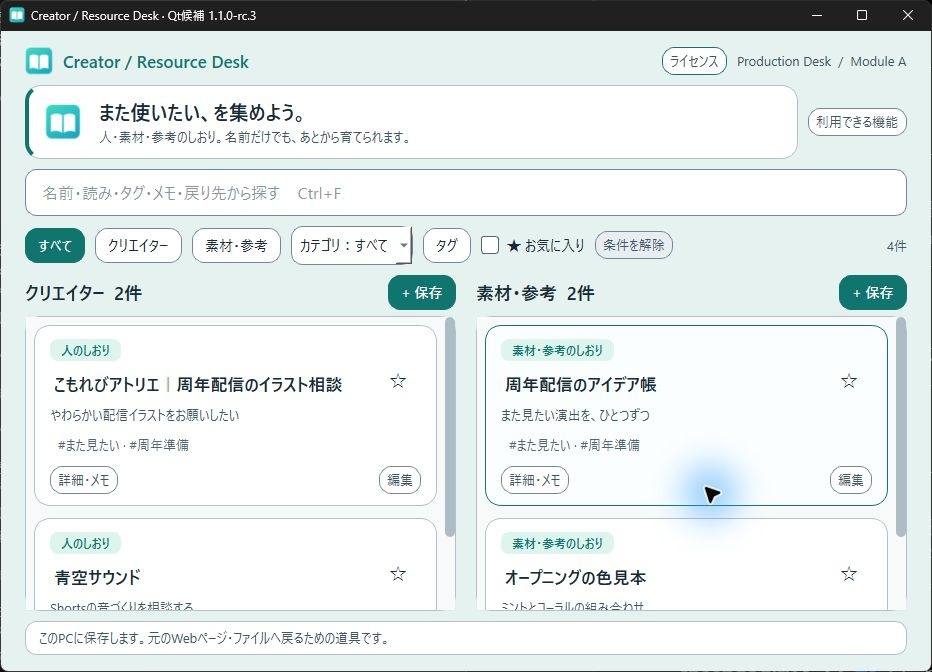
Task: Click the Production Desk / Module A label
Action: point(821,61)
